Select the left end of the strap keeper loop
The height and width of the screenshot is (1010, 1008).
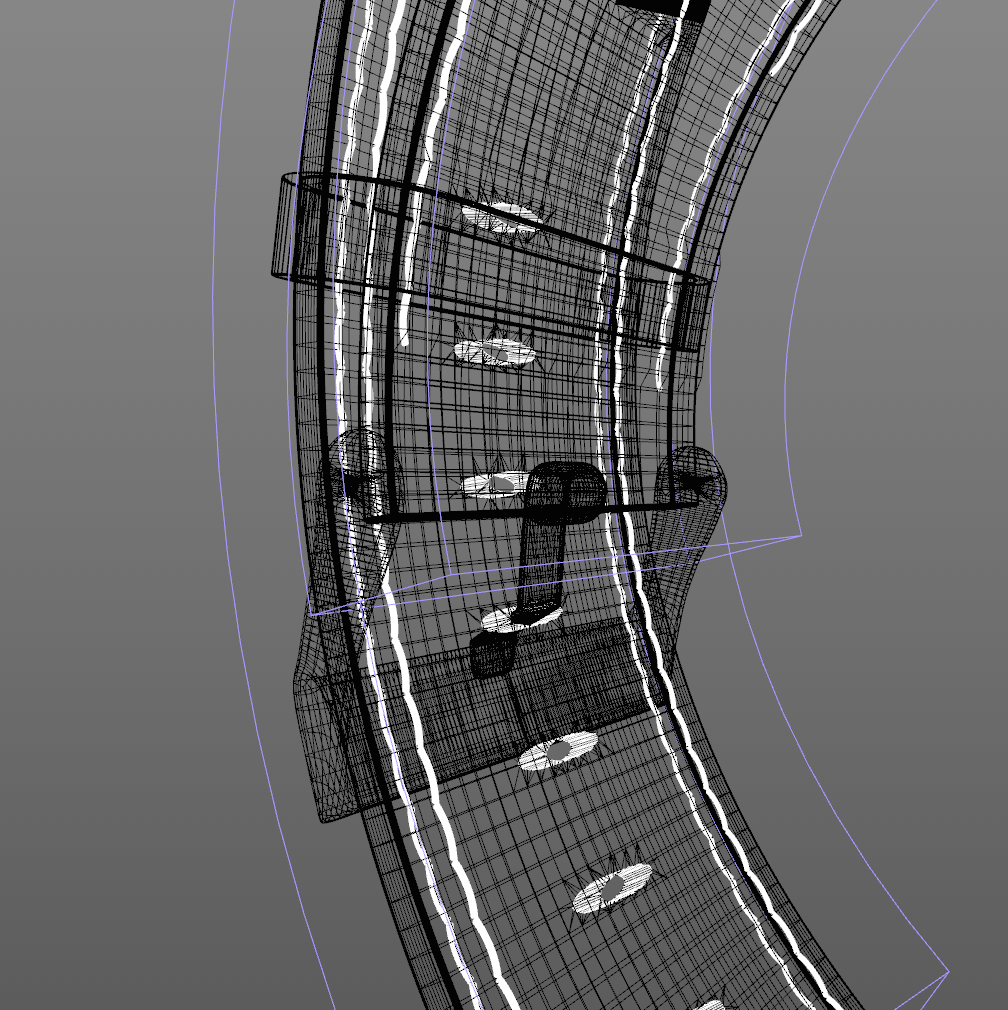pyautogui.click(x=287, y=226)
